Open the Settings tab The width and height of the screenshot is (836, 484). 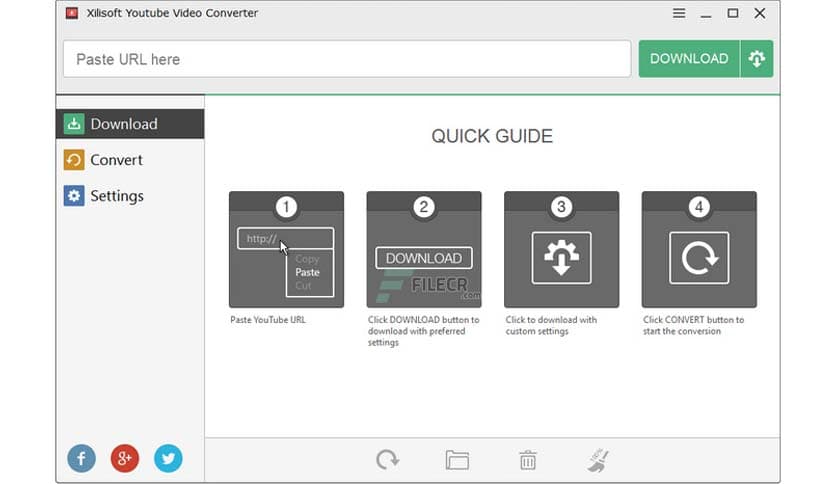130,196
